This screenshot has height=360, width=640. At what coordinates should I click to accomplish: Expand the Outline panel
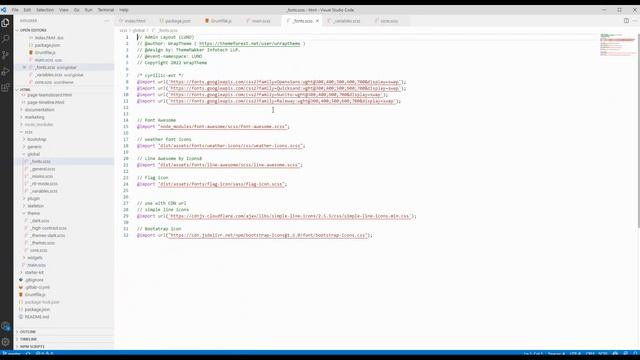(x=28, y=332)
